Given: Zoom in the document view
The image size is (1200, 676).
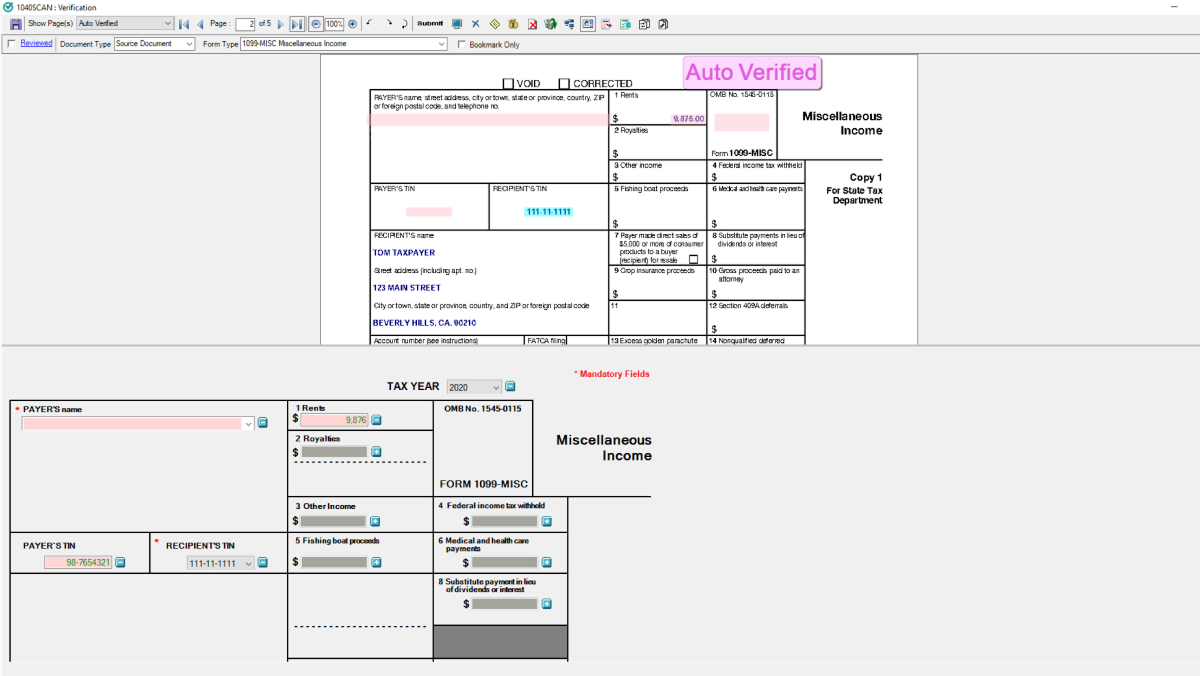Looking at the screenshot, I should coord(352,23).
